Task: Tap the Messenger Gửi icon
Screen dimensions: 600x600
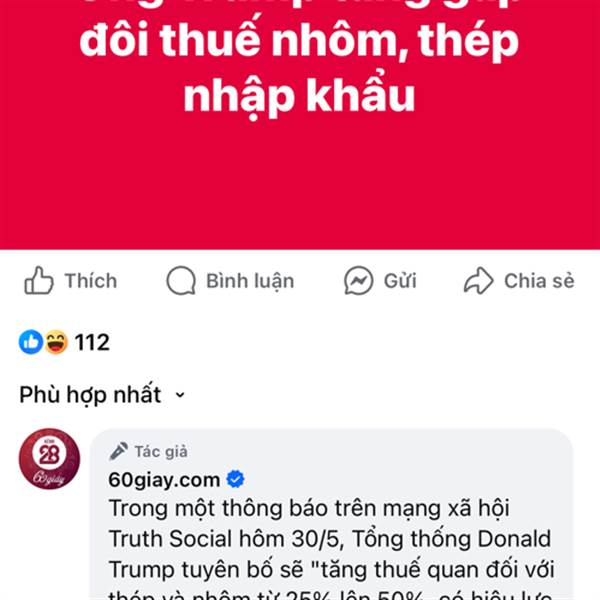Action: point(359,280)
